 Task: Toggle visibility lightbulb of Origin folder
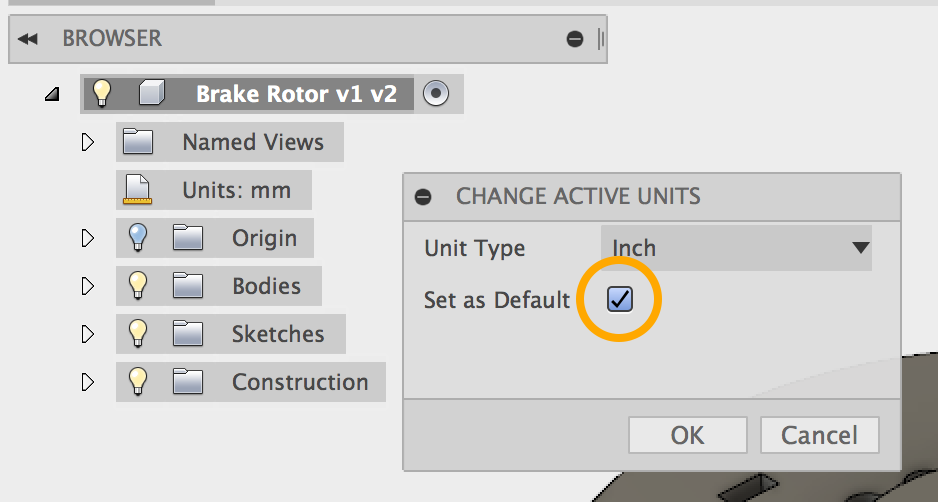click(x=139, y=238)
